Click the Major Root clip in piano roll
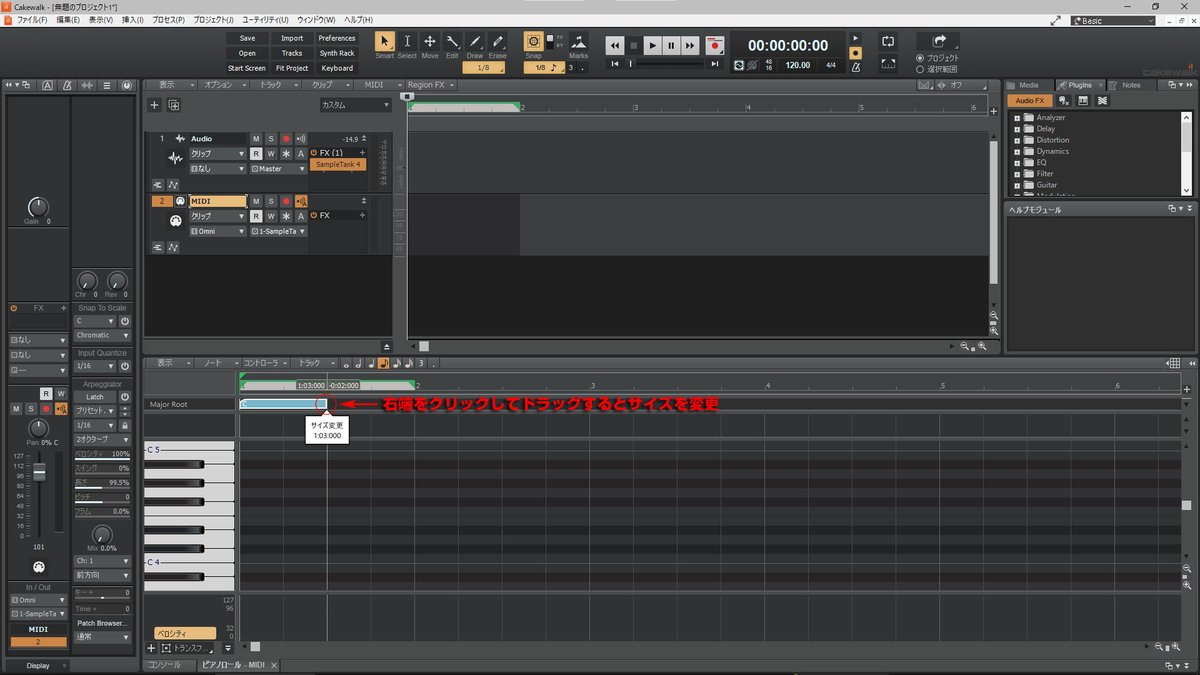 [x=284, y=404]
